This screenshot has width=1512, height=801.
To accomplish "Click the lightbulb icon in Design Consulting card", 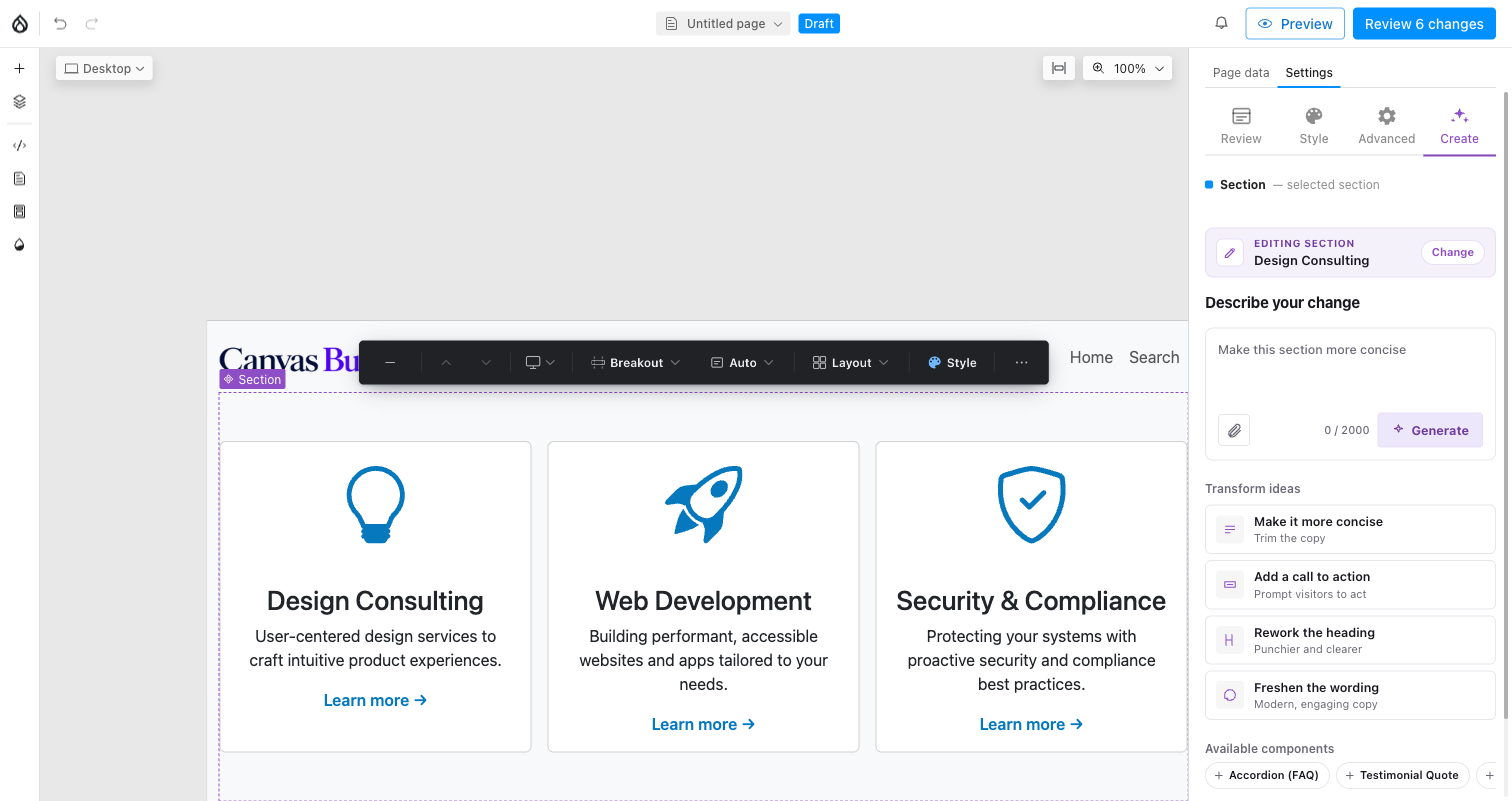I will tap(375, 504).
